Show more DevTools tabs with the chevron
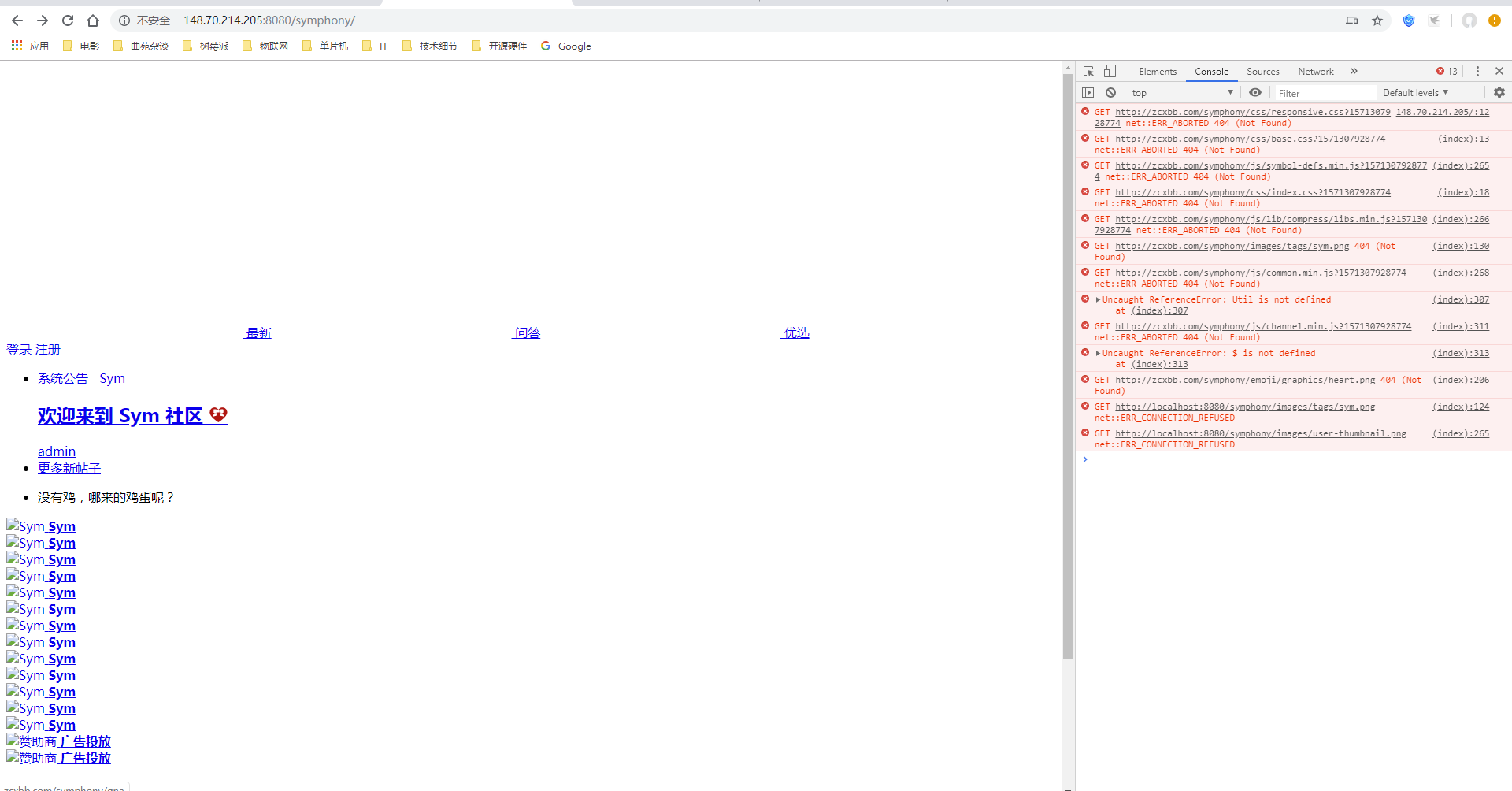This screenshot has width=1512, height=791. pyautogui.click(x=1354, y=71)
